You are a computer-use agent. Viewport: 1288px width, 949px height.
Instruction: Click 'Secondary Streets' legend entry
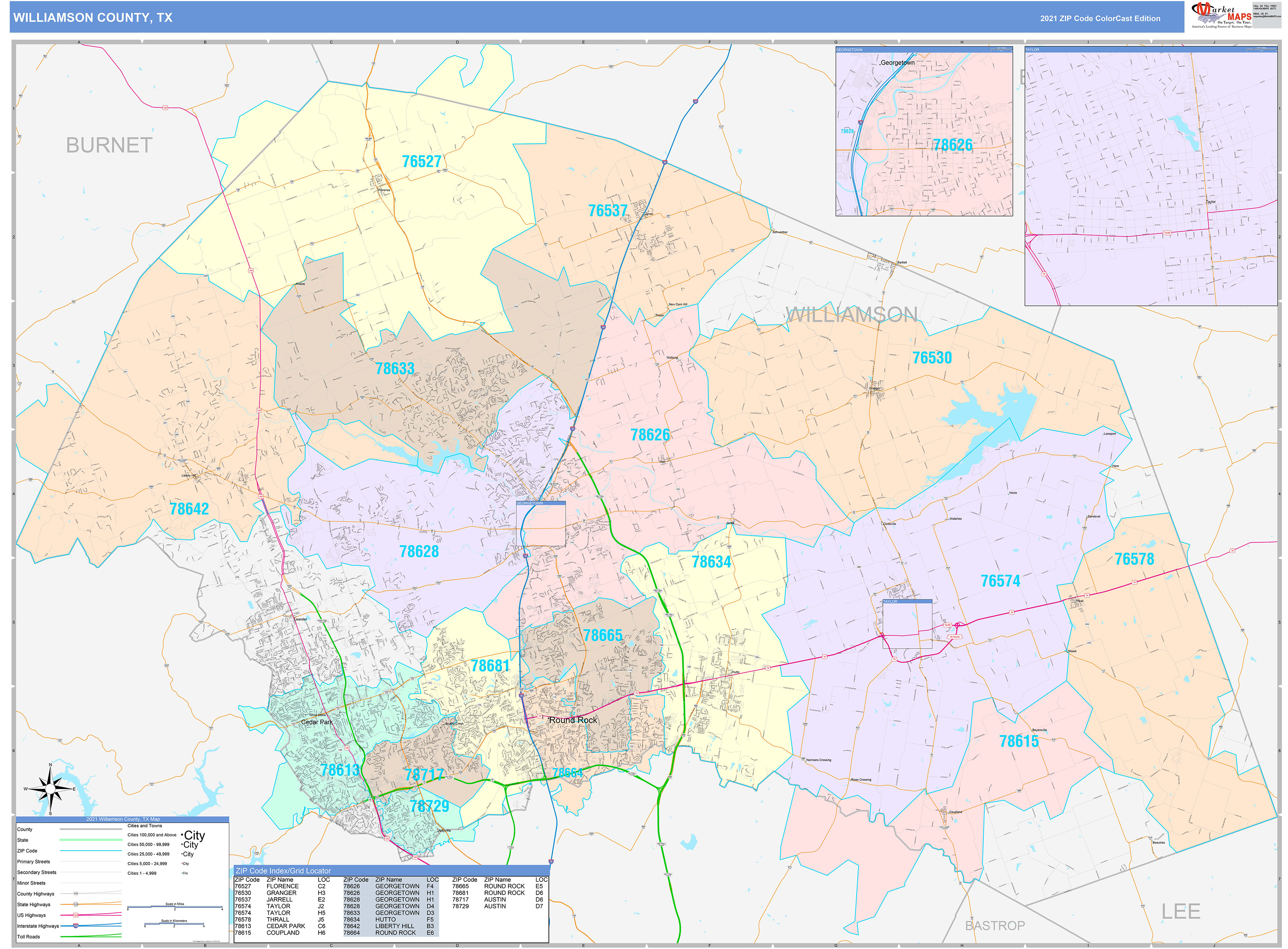[37, 873]
